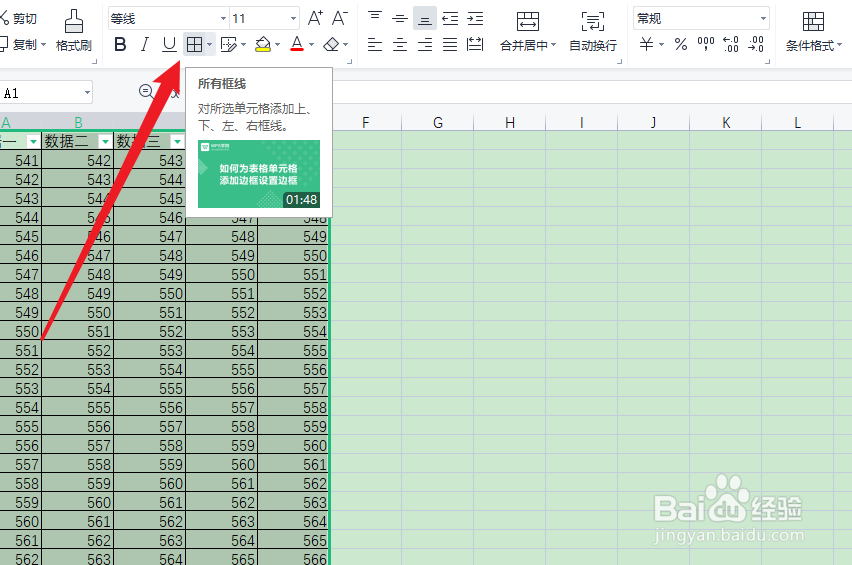Screen dimensions: 852x565
Task: Select column B header
Action: coord(78,122)
